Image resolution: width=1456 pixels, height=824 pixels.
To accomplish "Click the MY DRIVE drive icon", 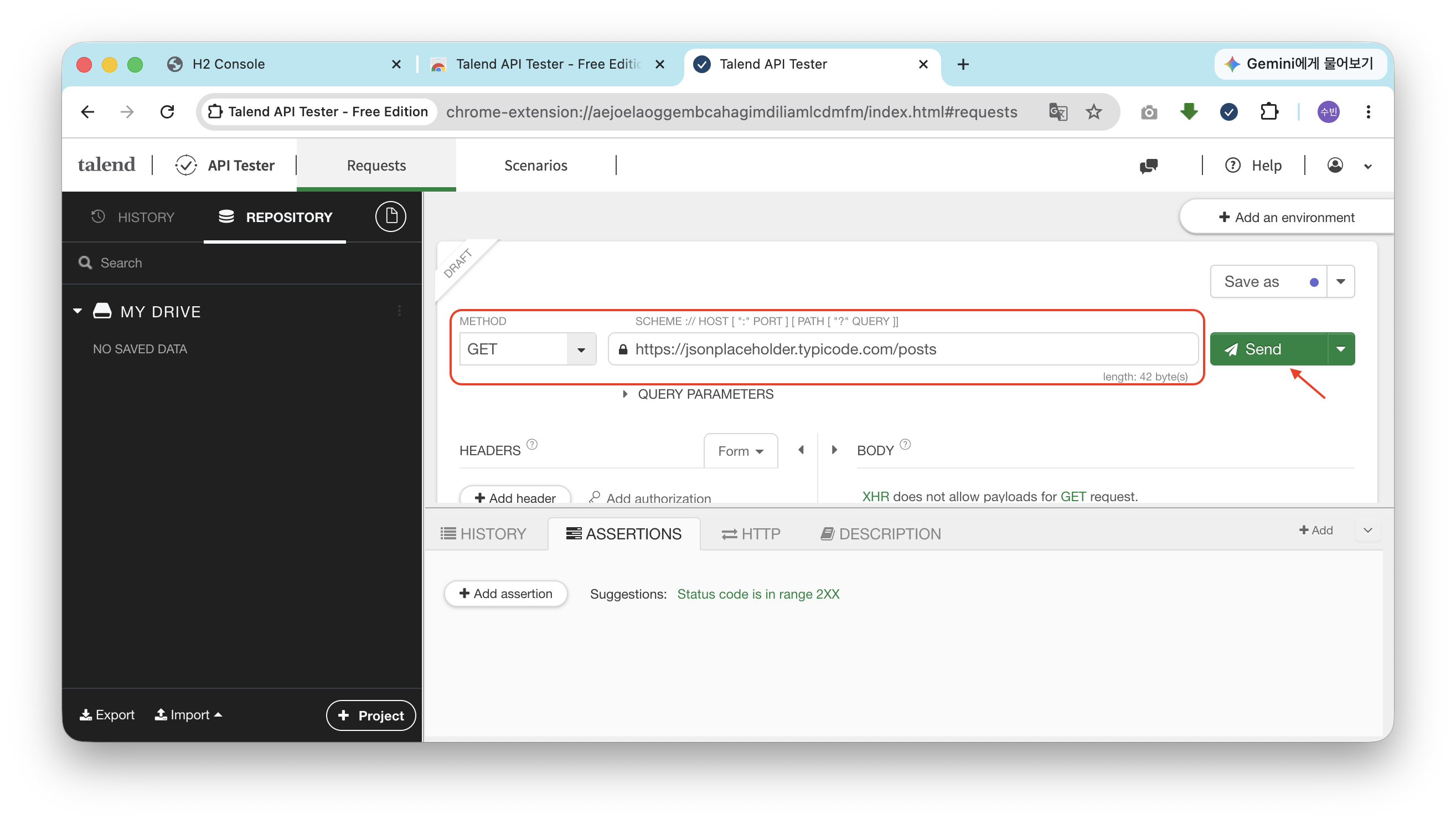I will coord(102,311).
